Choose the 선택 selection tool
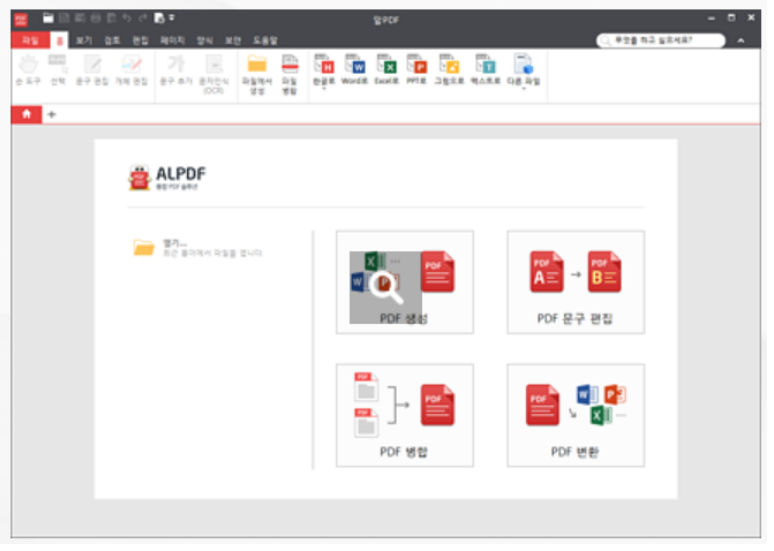This screenshot has height=551, width=774. [58, 71]
